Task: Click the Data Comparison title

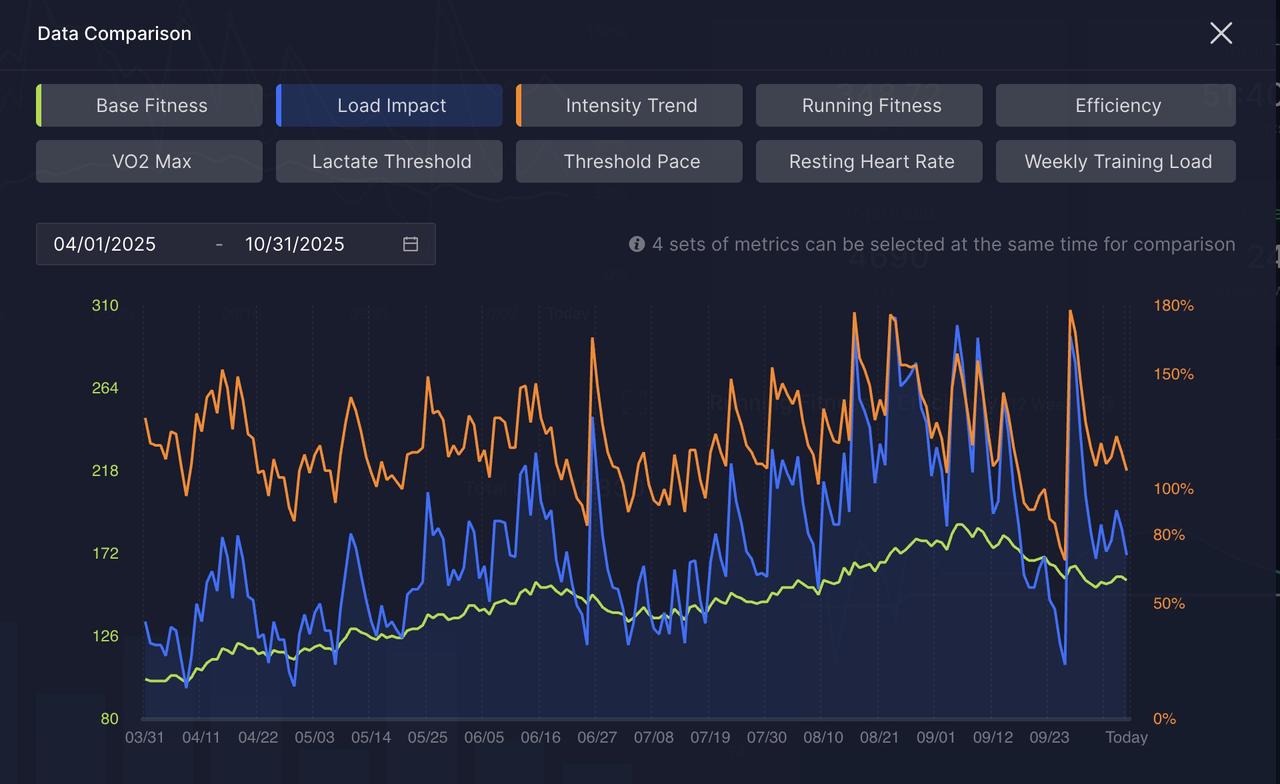Action: click(114, 33)
